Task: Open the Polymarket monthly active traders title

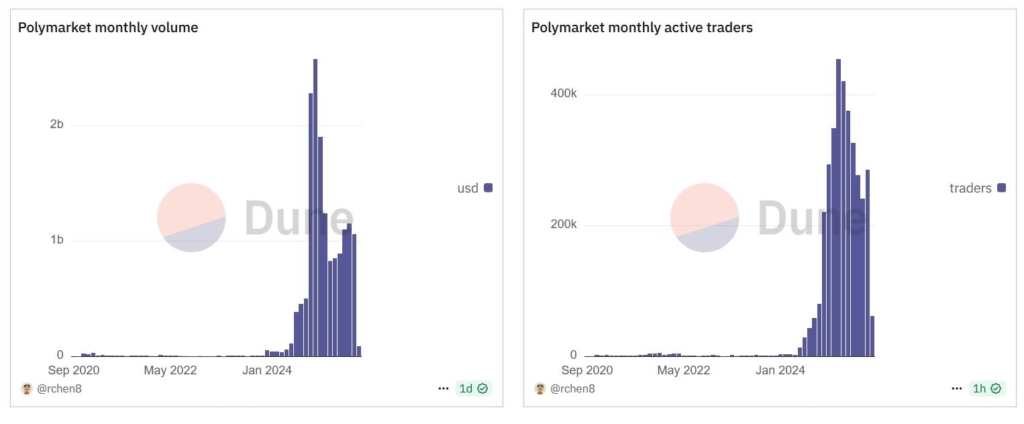Action: click(x=642, y=28)
